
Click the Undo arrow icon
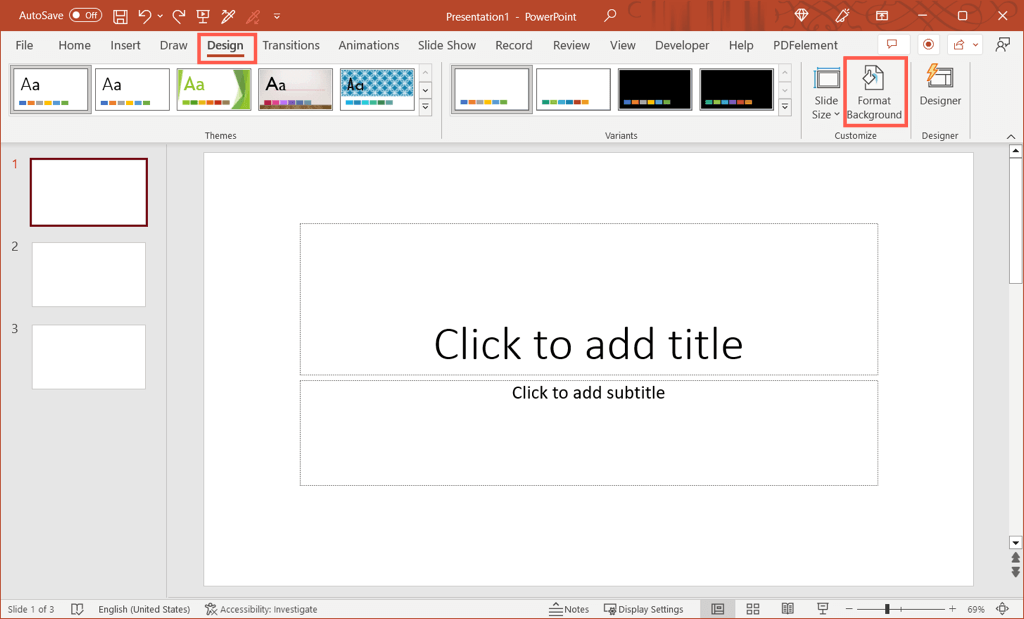pyautogui.click(x=145, y=16)
